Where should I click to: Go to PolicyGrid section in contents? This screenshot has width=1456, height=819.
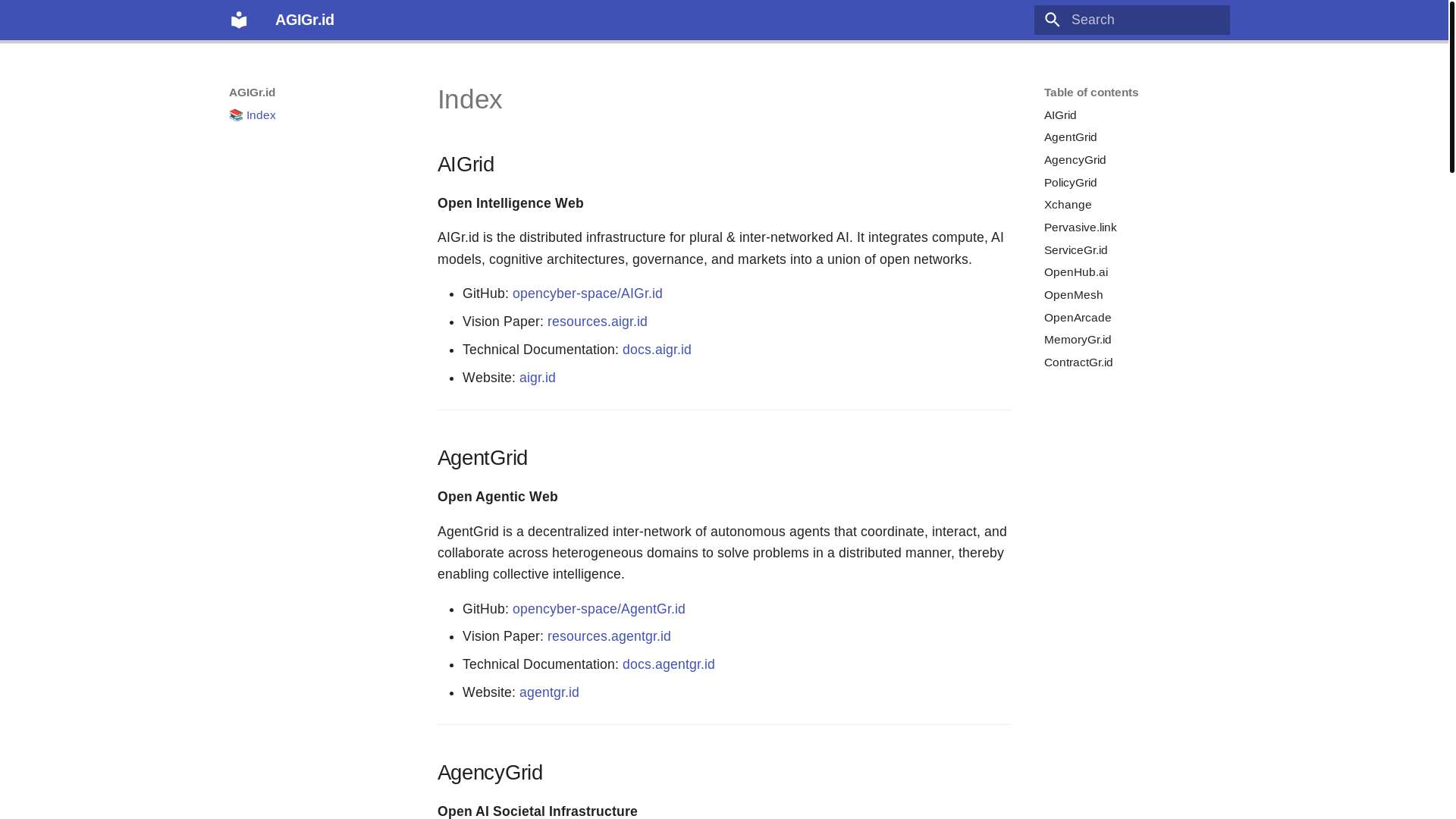pos(1070,183)
